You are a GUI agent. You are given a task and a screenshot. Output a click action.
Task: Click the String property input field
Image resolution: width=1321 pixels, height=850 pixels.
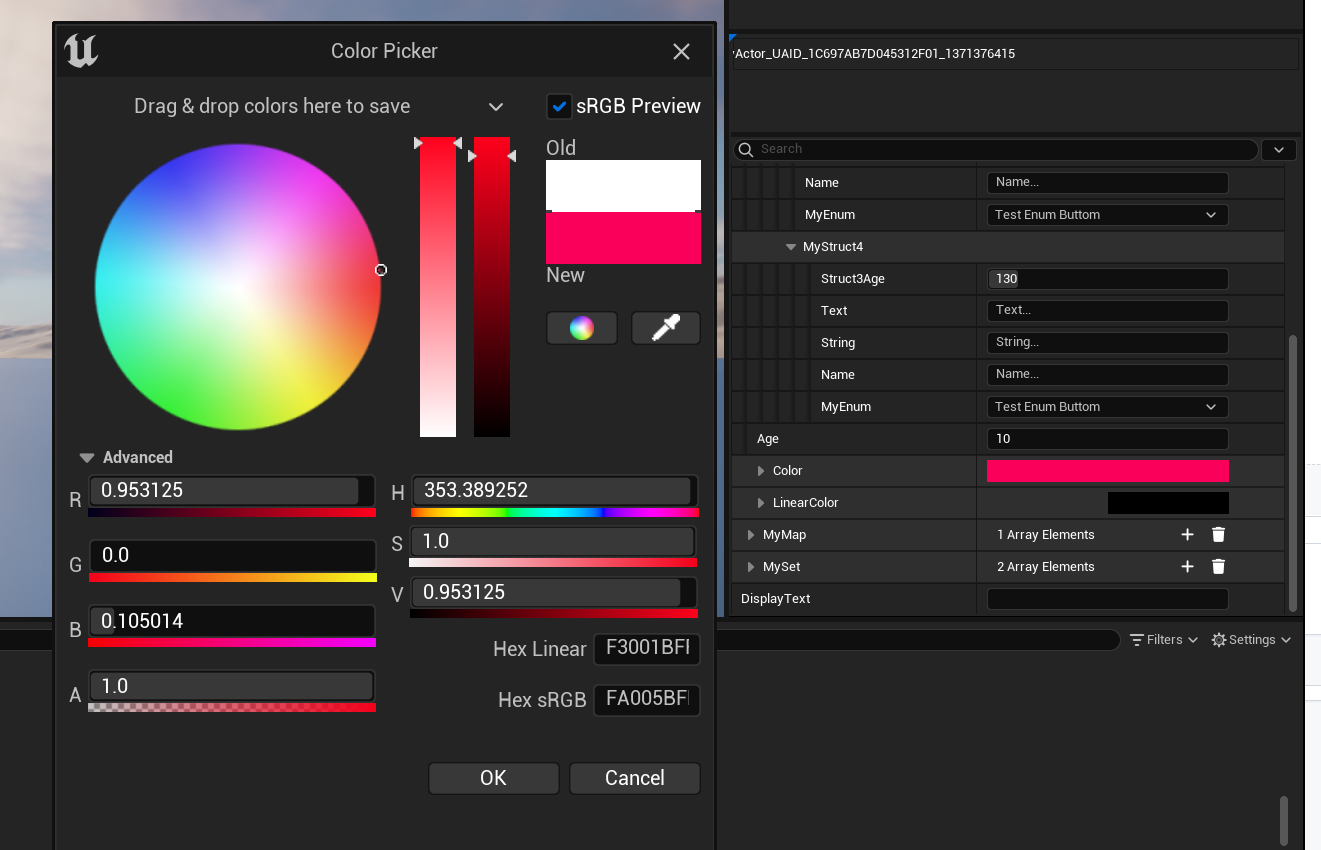coord(1107,343)
